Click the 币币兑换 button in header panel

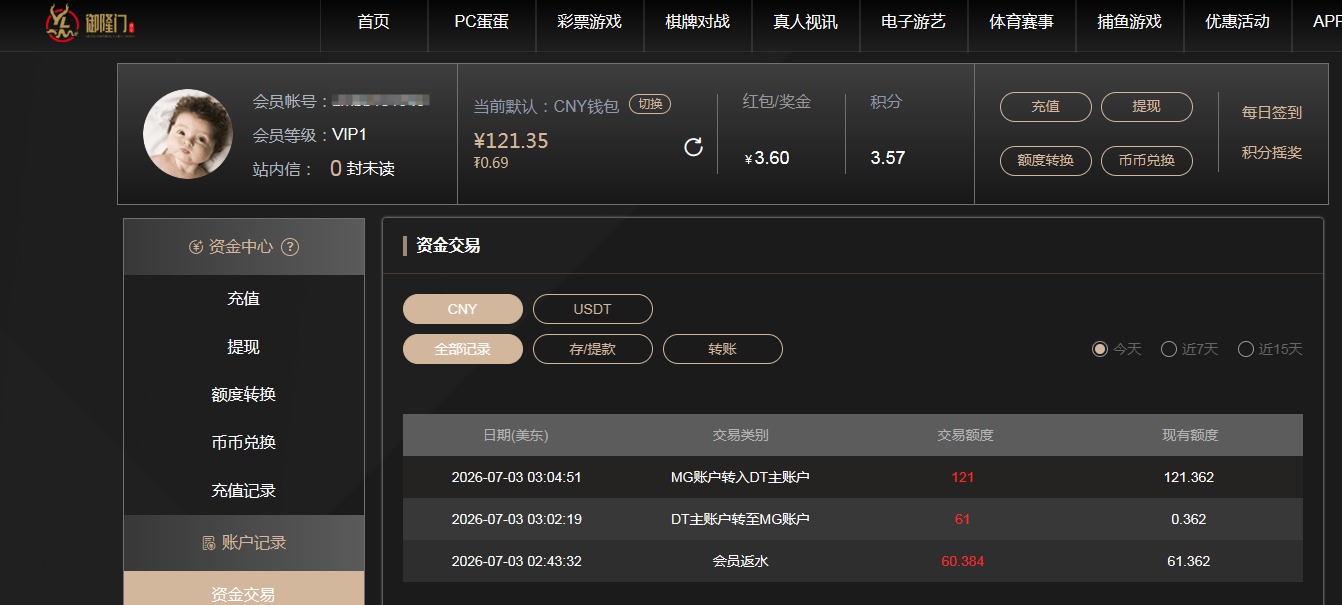[1147, 160]
